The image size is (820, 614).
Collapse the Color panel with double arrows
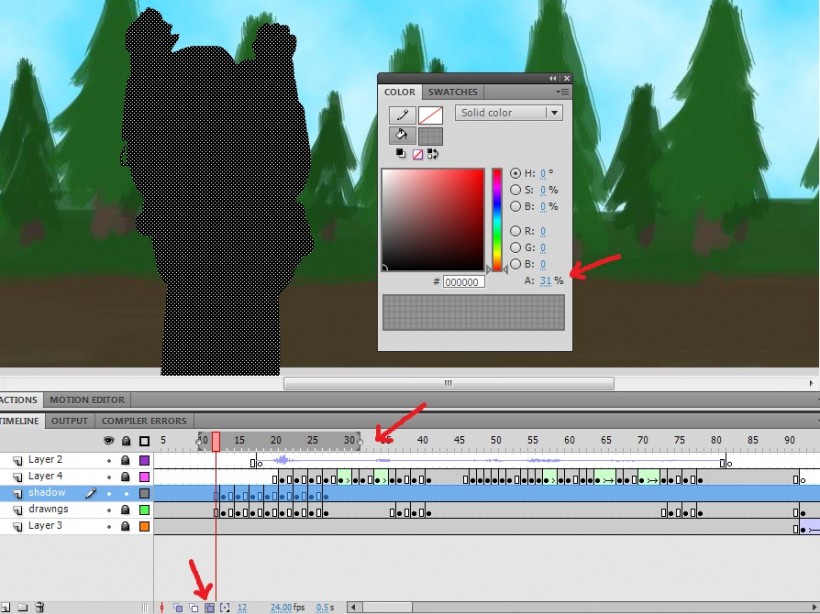tap(552, 78)
